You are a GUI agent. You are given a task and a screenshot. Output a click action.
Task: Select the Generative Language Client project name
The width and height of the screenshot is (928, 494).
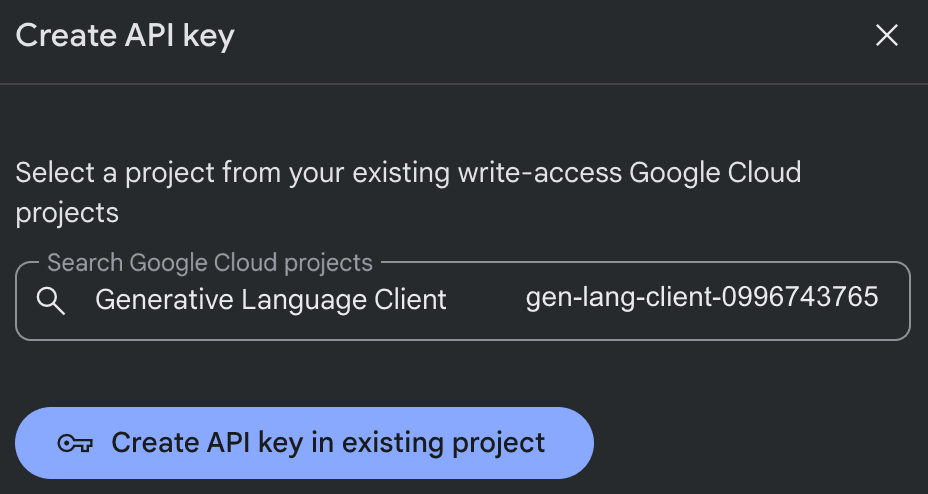tap(270, 300)
